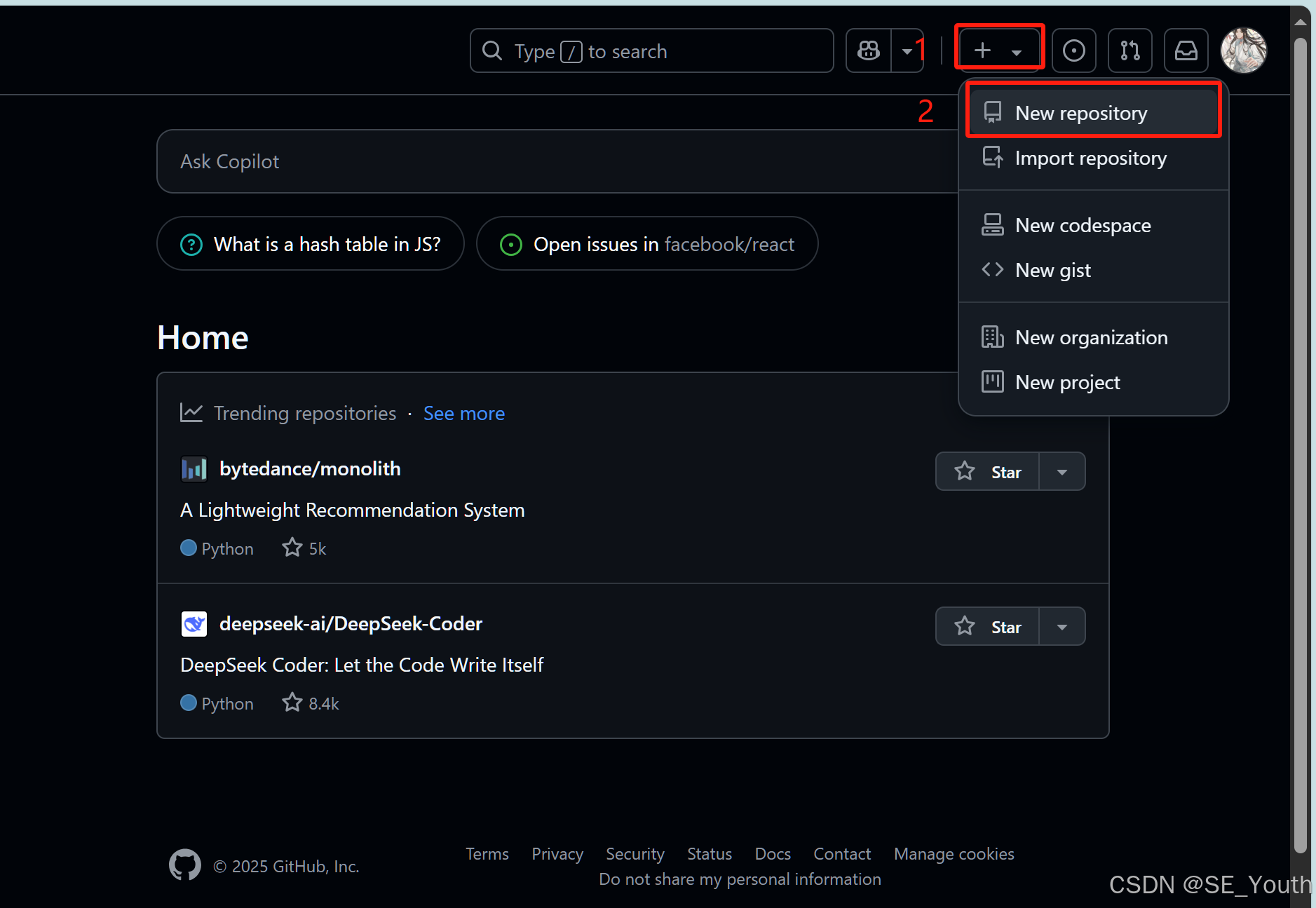Viewport: 1316px width, 908px height.
Task: Open the 5k stargazers count for monolith
Action: point(304,548)
